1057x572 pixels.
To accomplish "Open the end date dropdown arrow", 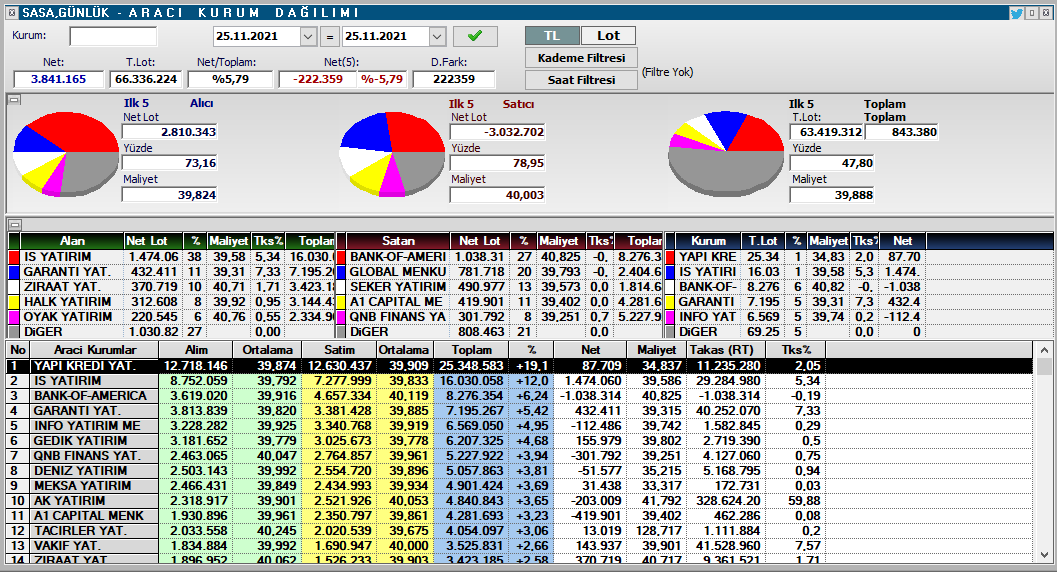I will (x=437, y=36).
